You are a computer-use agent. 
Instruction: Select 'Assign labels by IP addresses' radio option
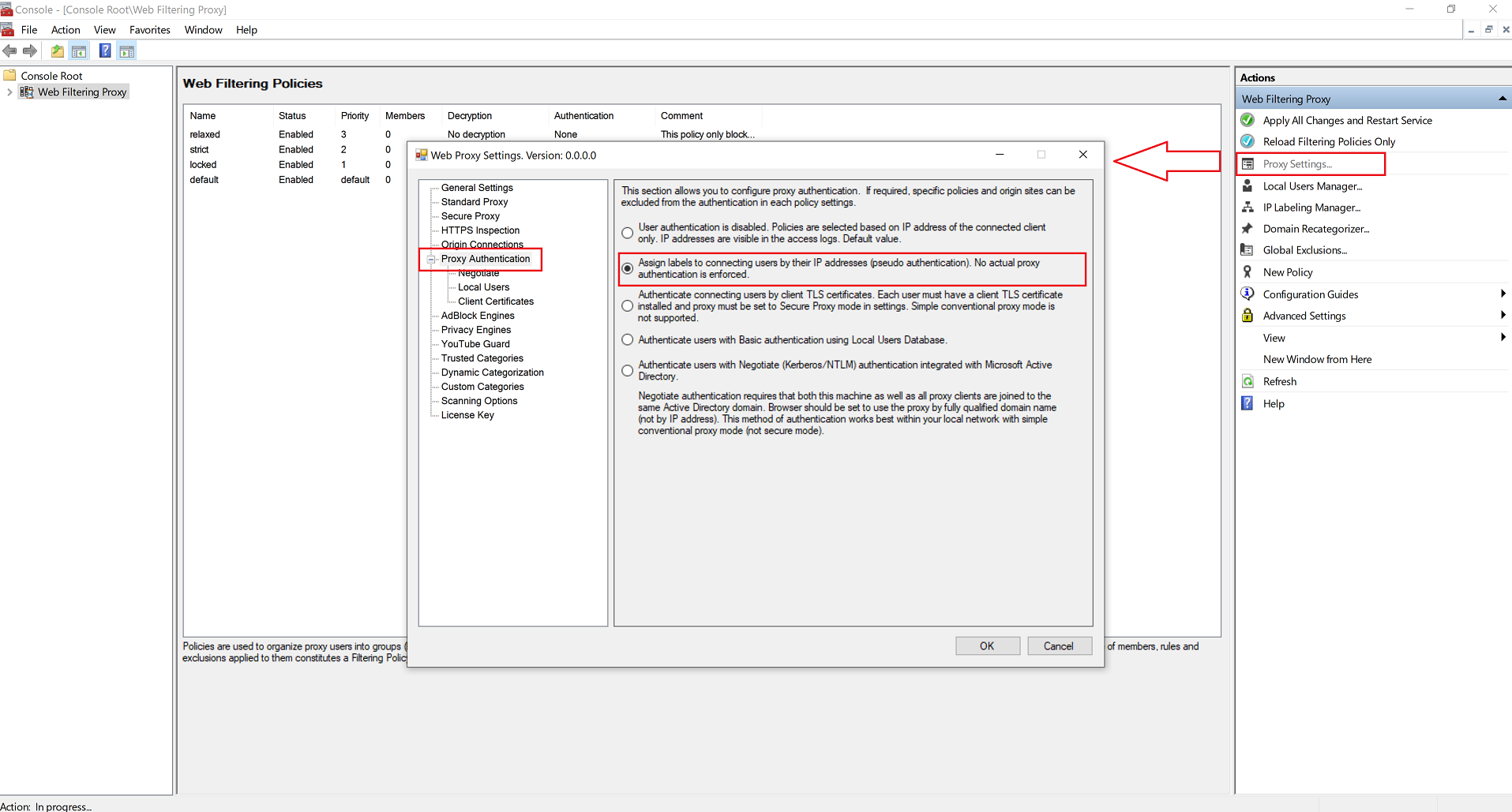point(628,268)
